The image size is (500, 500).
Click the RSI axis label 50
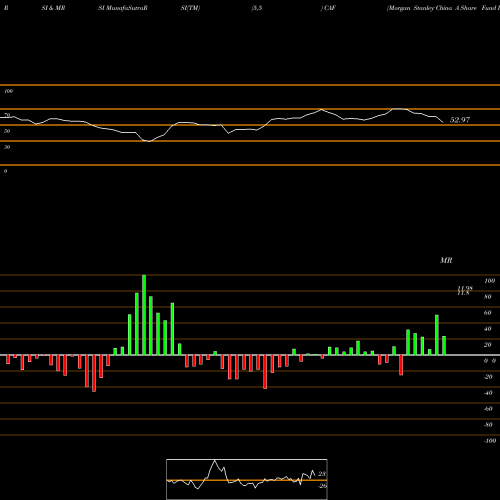point(7,131)
